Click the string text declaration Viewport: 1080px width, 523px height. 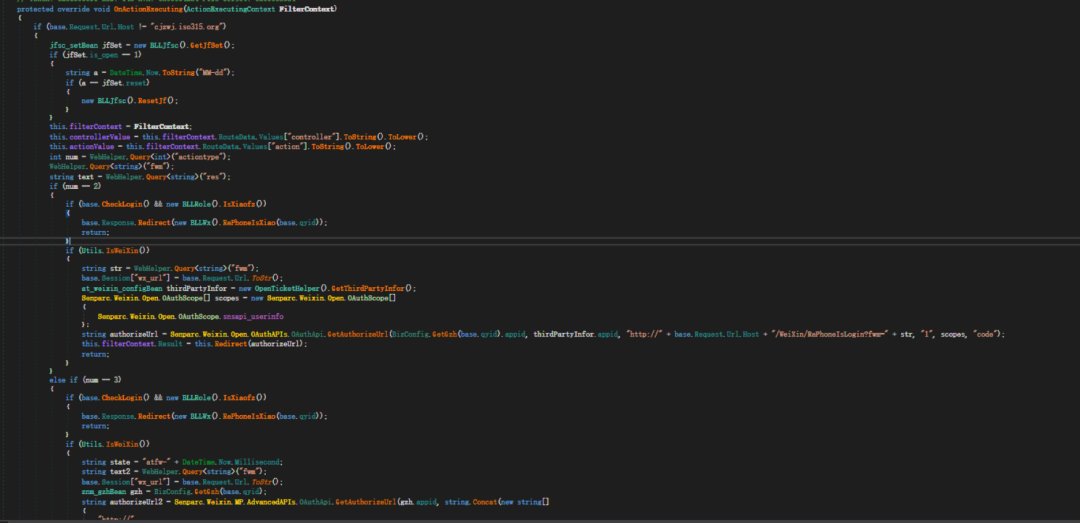[x=71, y=176]
